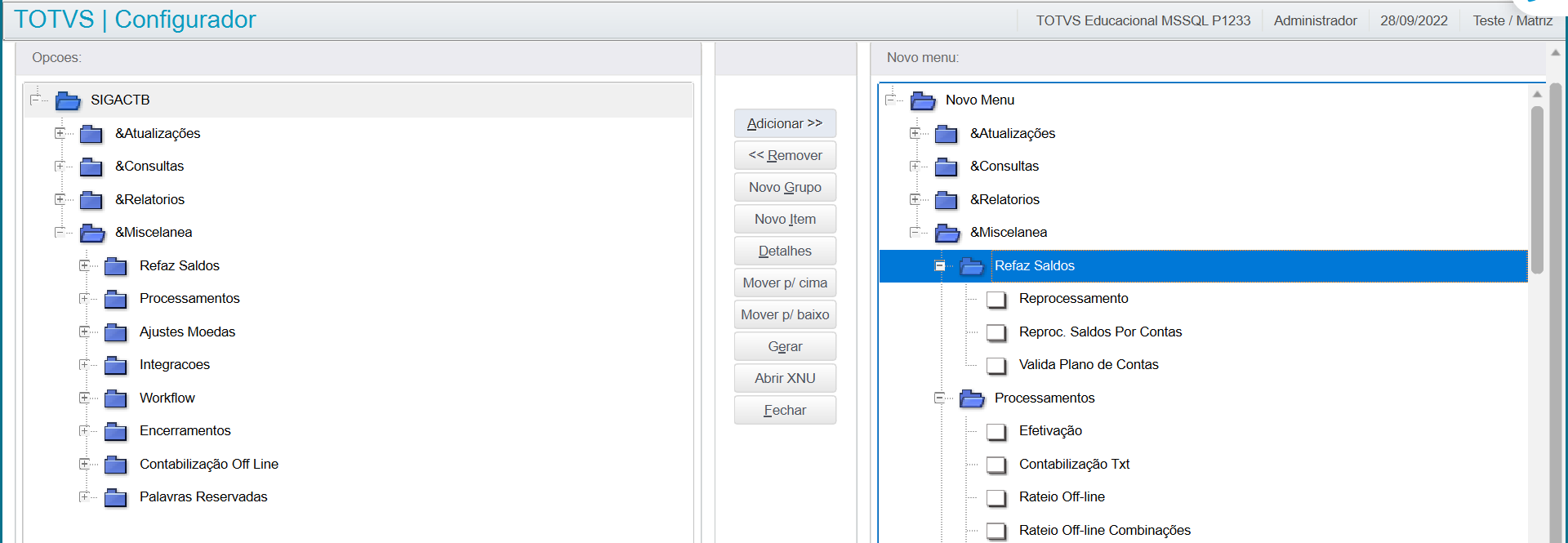Expand &Atualizações in the Opcoes tree

(60, 133)
